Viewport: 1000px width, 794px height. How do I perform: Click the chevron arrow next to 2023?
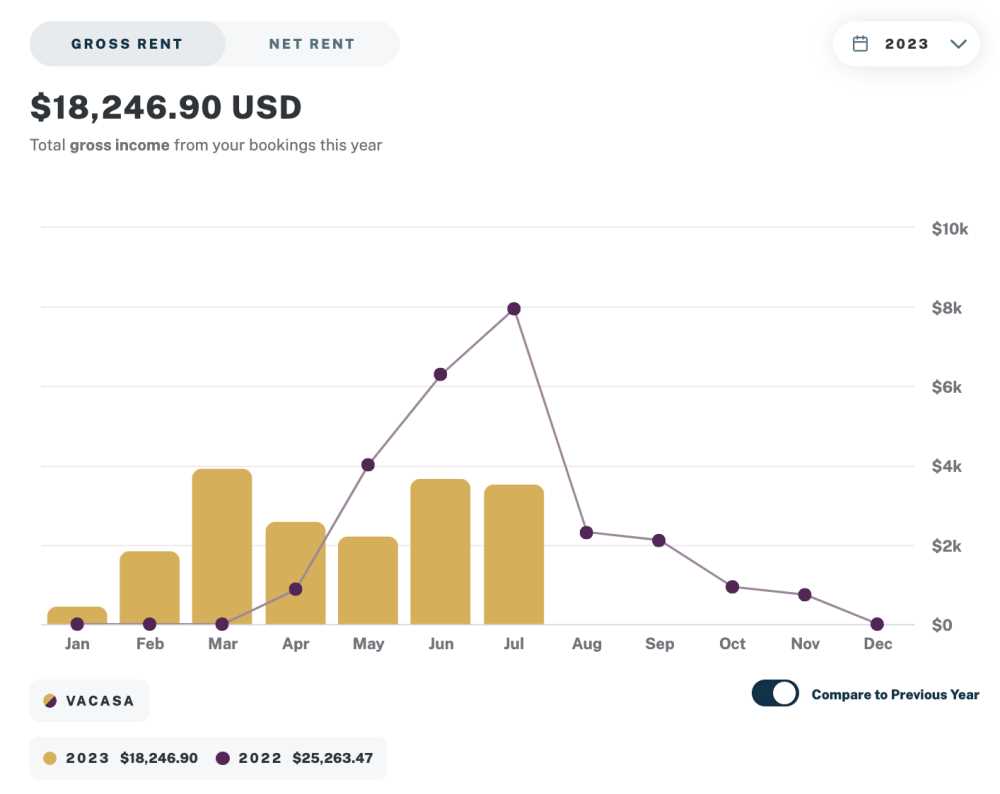[x=958, y=44]
